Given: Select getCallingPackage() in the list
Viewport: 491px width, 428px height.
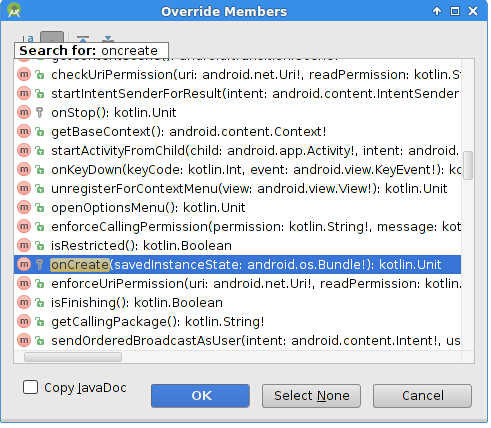Looking at the screenshot, I should (x=237, y=322).
